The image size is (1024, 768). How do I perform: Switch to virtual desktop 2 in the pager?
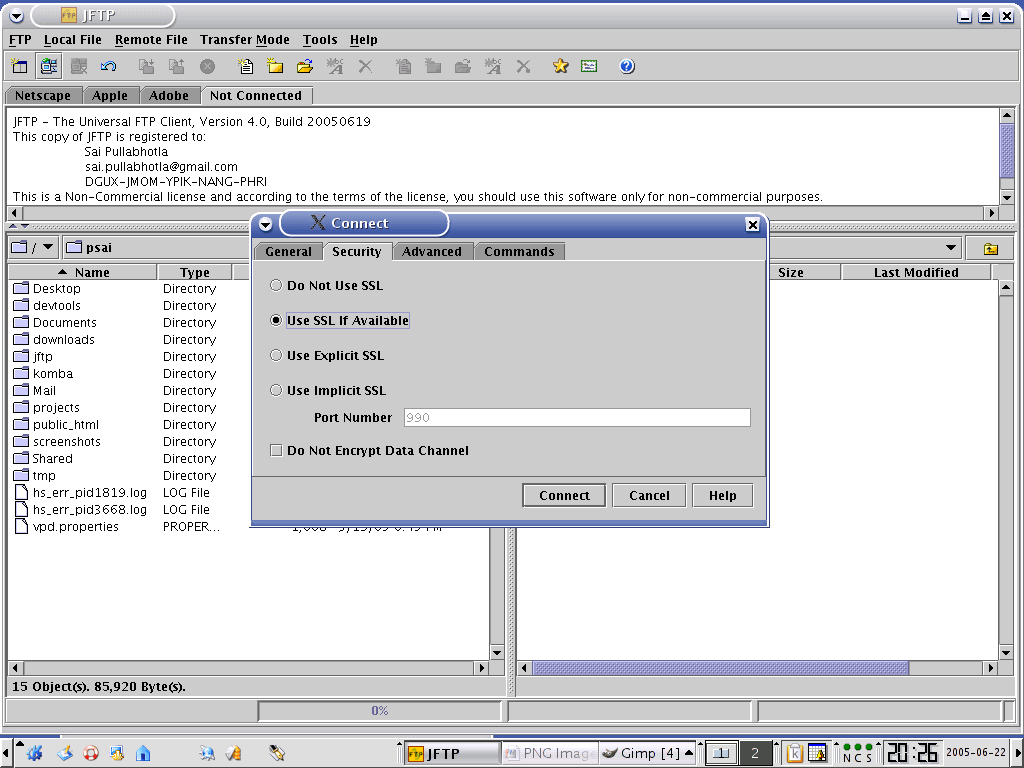coord(755,754)
